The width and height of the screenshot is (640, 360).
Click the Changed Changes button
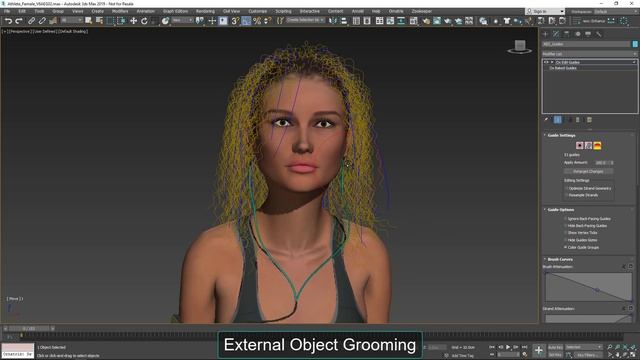tap(588, 171)
